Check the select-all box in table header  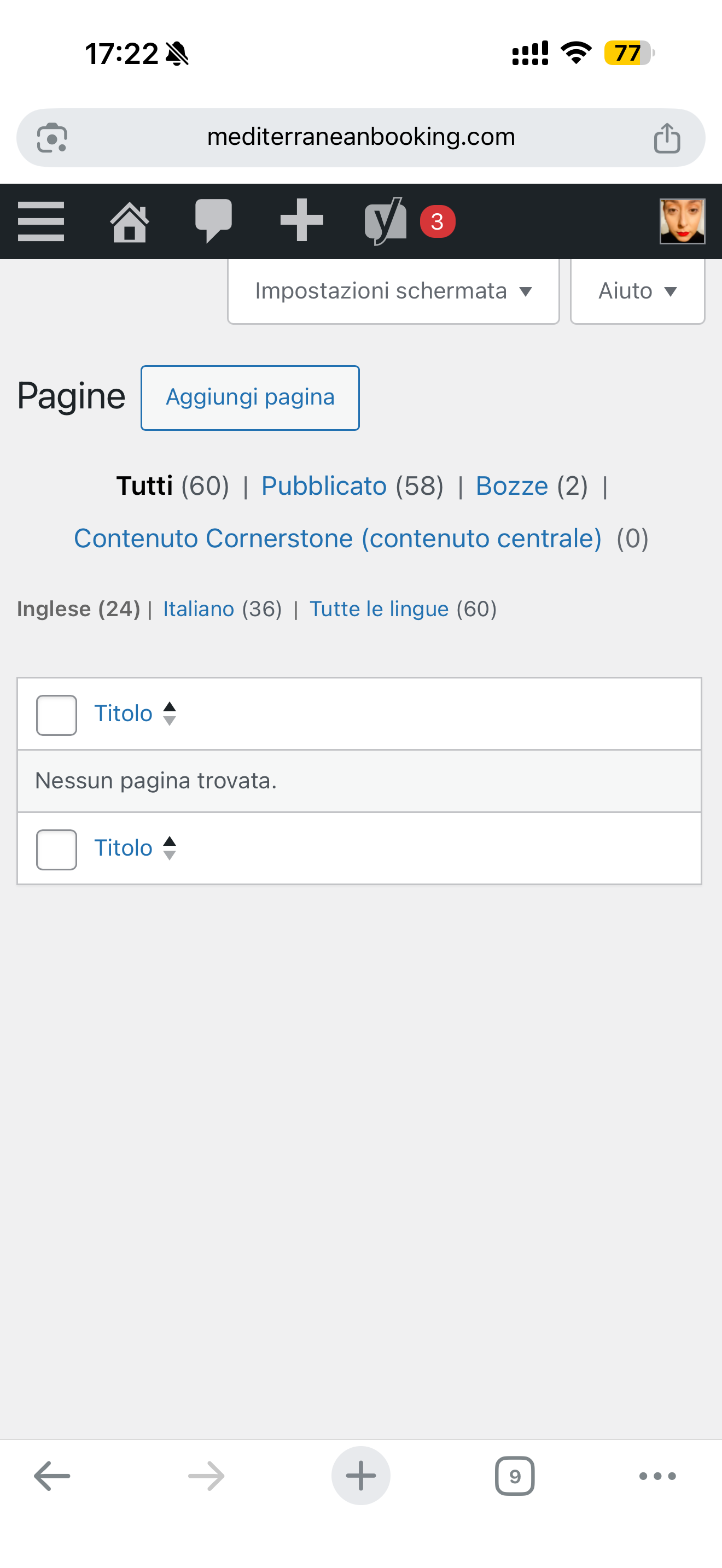[57, 715]
